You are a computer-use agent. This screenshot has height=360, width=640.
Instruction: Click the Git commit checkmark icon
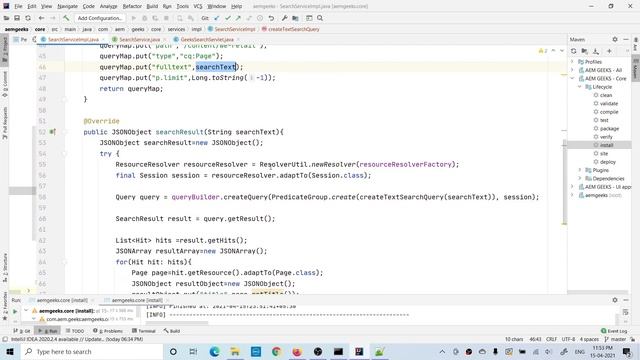click(228, 18)
